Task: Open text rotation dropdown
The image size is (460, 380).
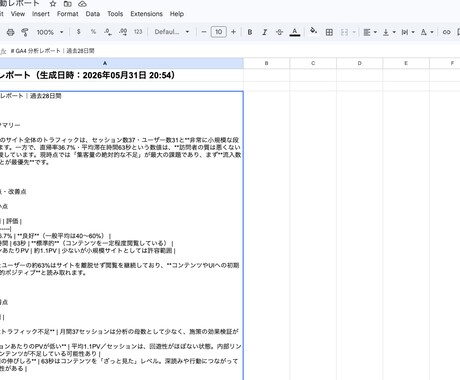Action: pyautogui.click(x=427, y=32)
